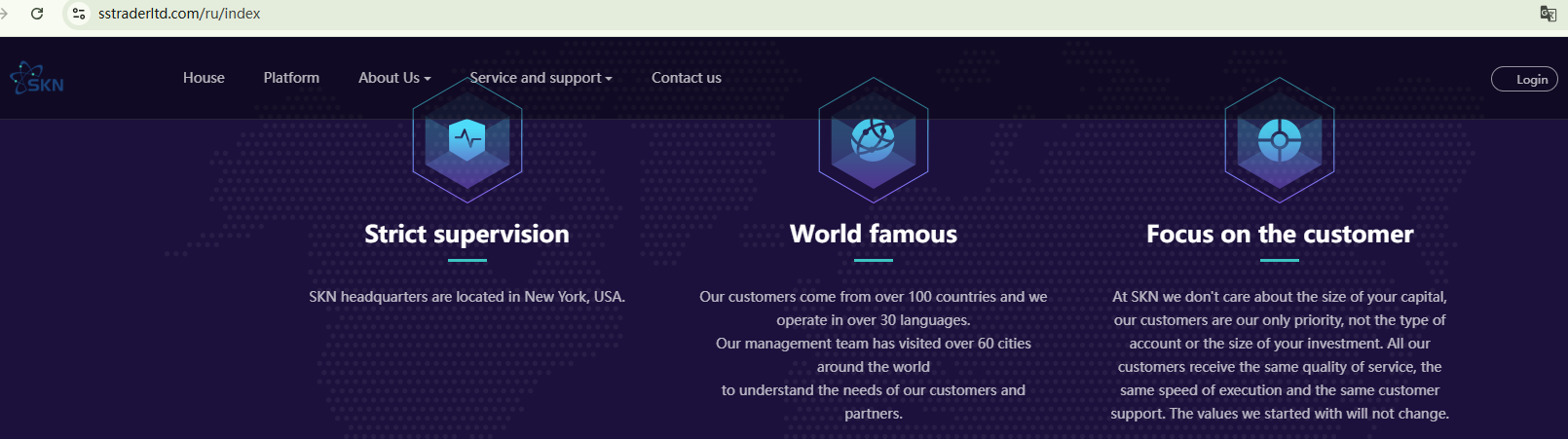Screen dimensions: 1568x439
Task: Open the Service and support dropdown
Action: [541, 78]
